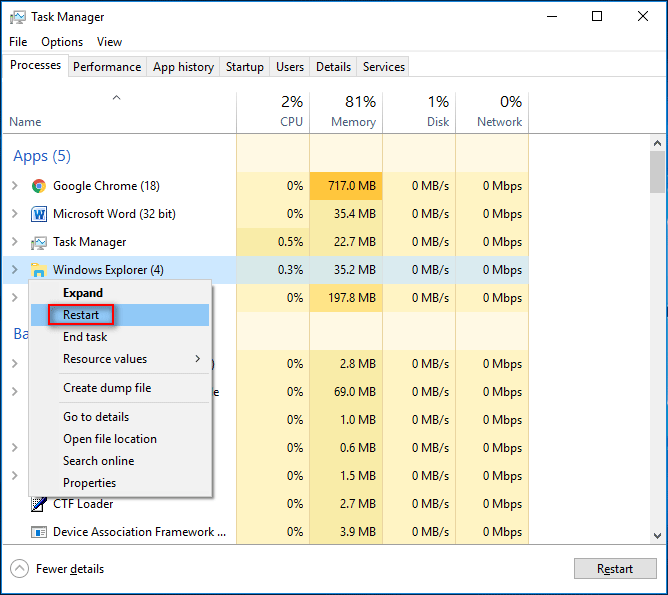This screenshot has width=668, height=595.
Task: Sort by the Network column header
Action: 492,112
